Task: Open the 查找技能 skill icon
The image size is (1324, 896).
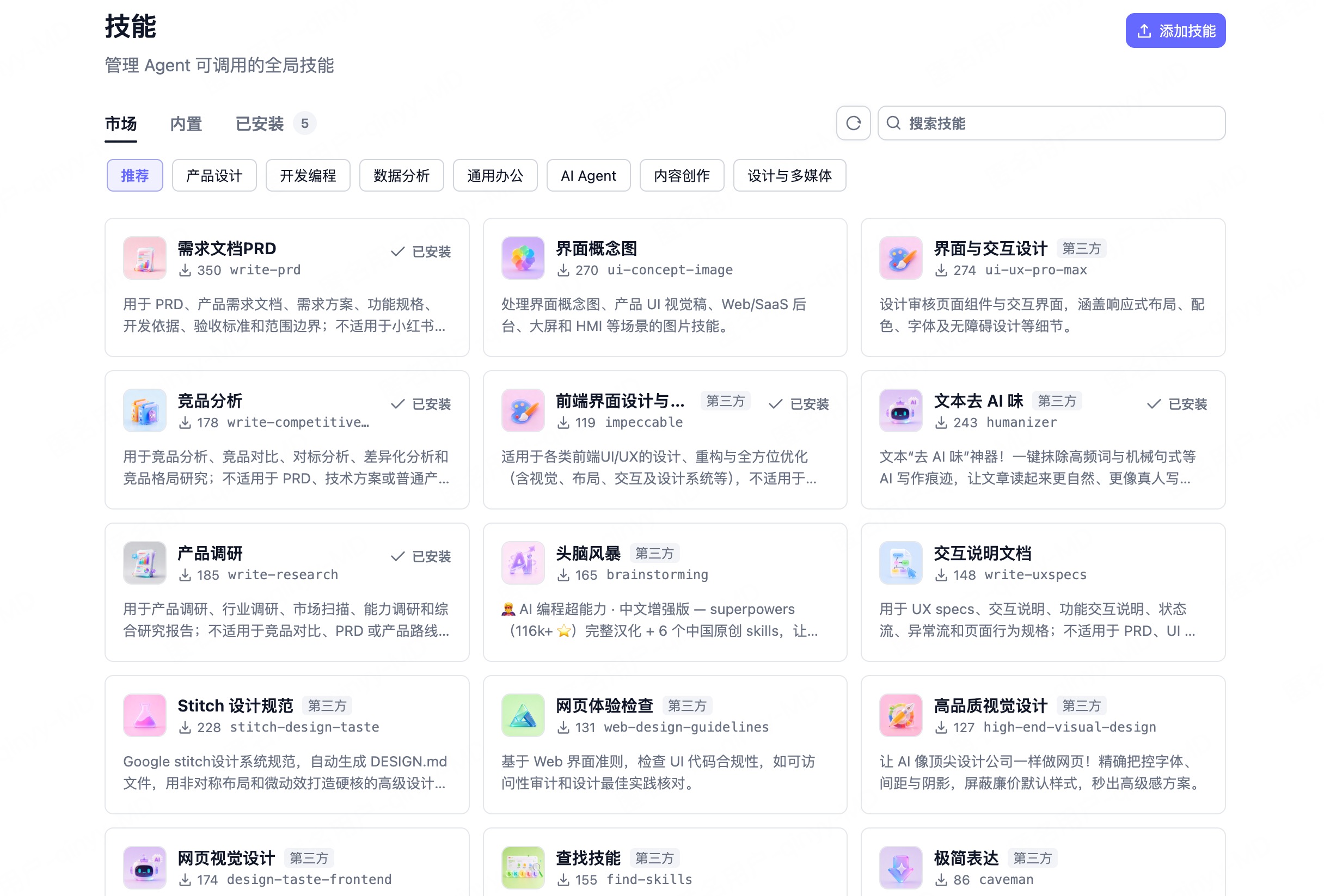Action: [523, 868]
